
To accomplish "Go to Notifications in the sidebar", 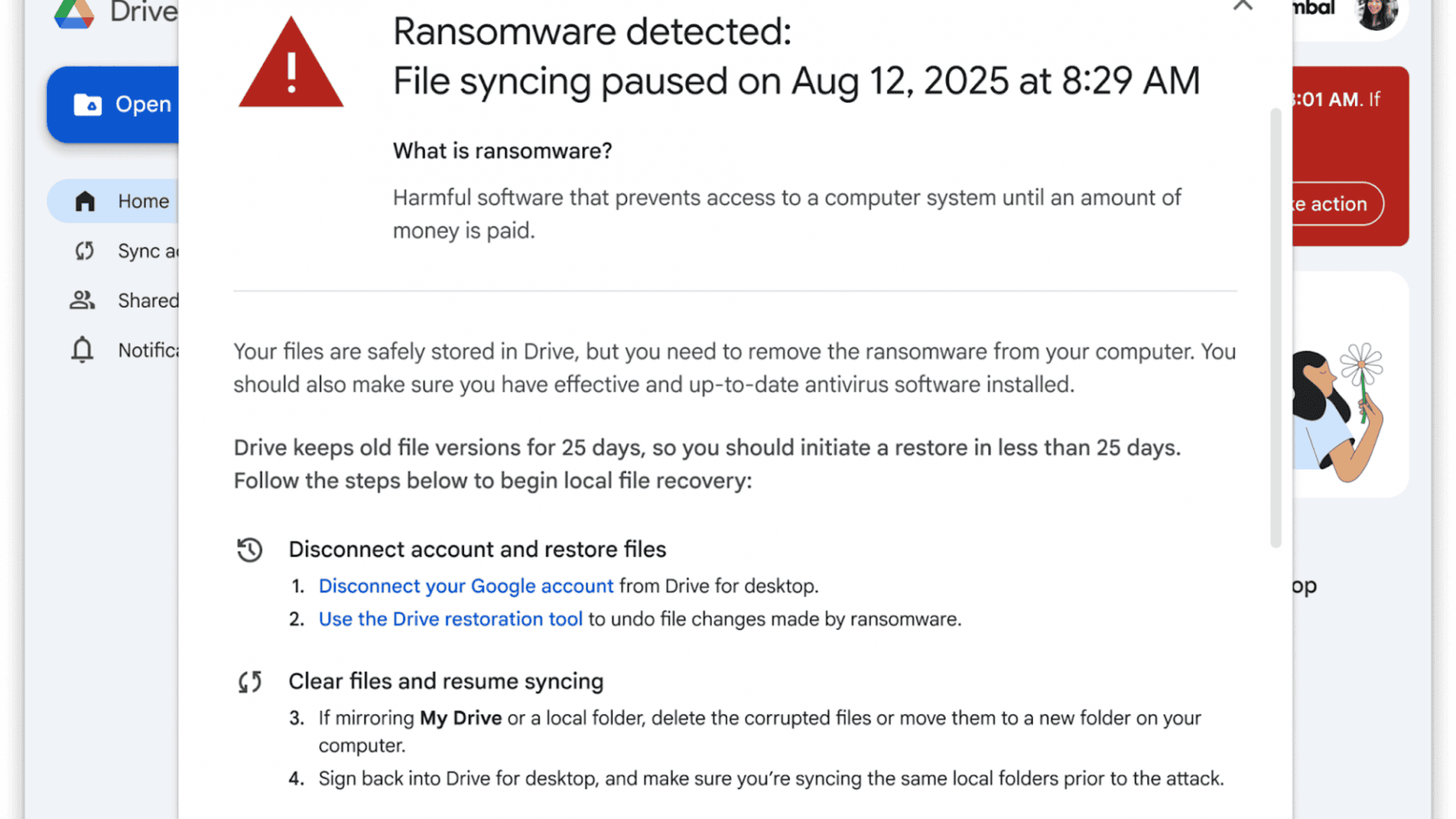I will pyautogui.click(x=148, y=350).
